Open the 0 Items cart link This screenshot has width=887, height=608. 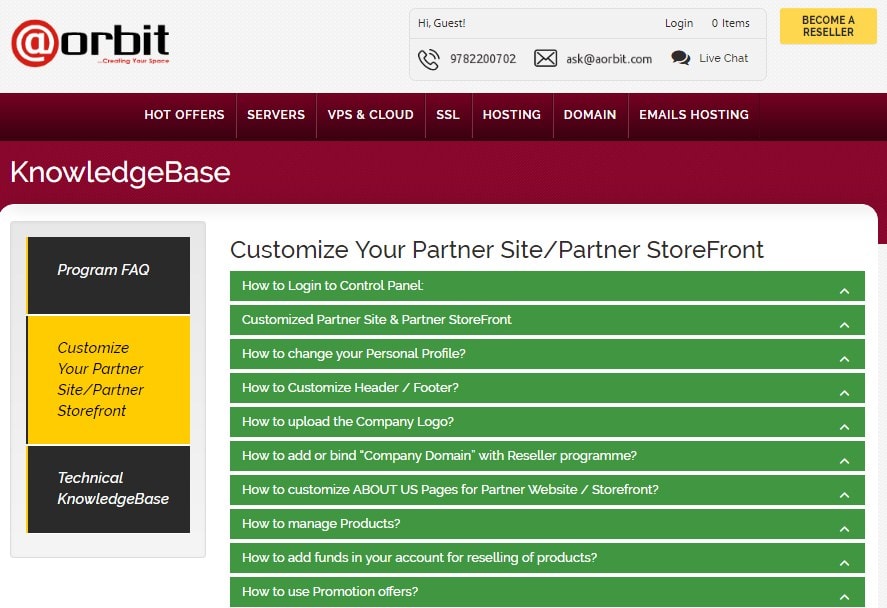730,23
